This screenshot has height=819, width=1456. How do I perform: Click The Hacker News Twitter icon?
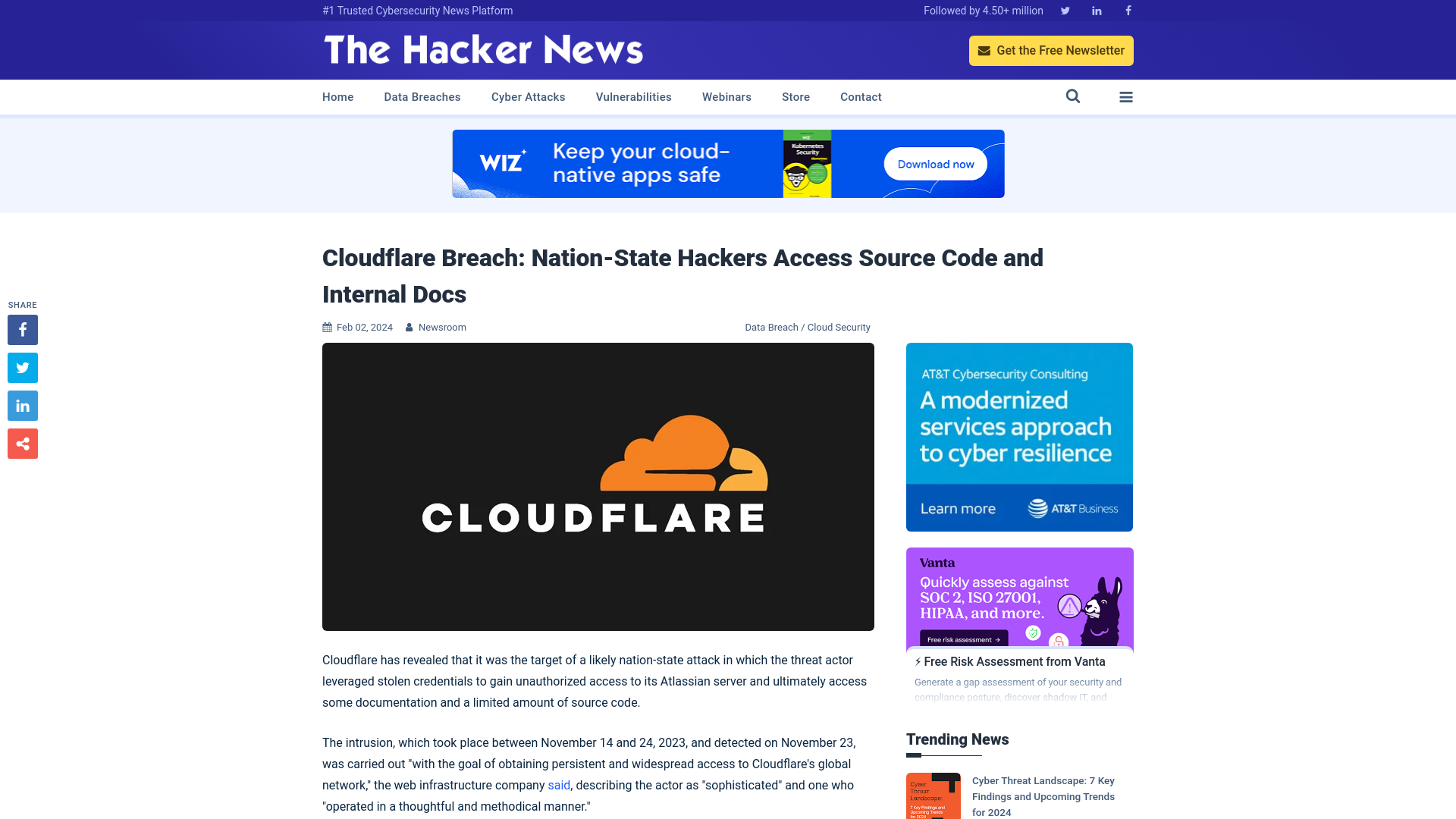pos(1065,10)
